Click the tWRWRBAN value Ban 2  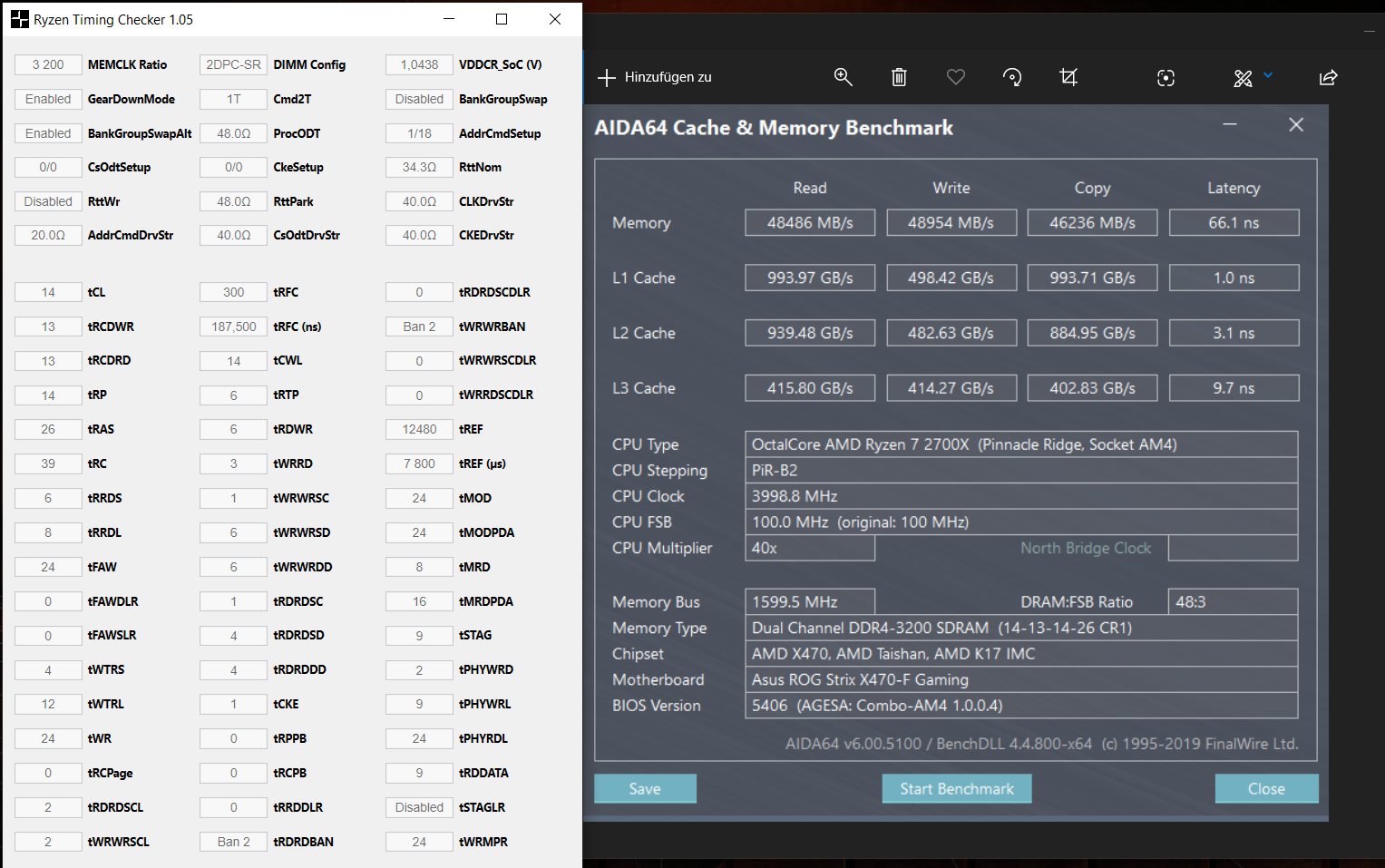click(419, 327)
